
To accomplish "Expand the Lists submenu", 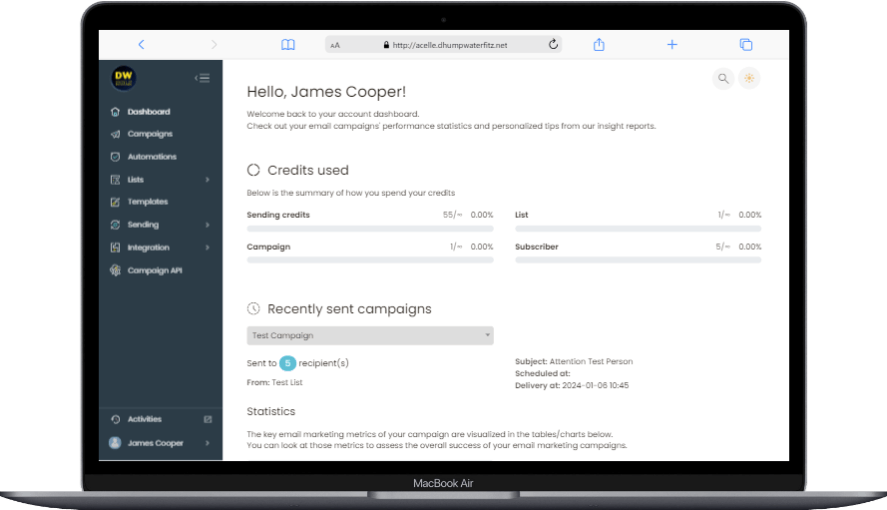I will click(160, 180).
